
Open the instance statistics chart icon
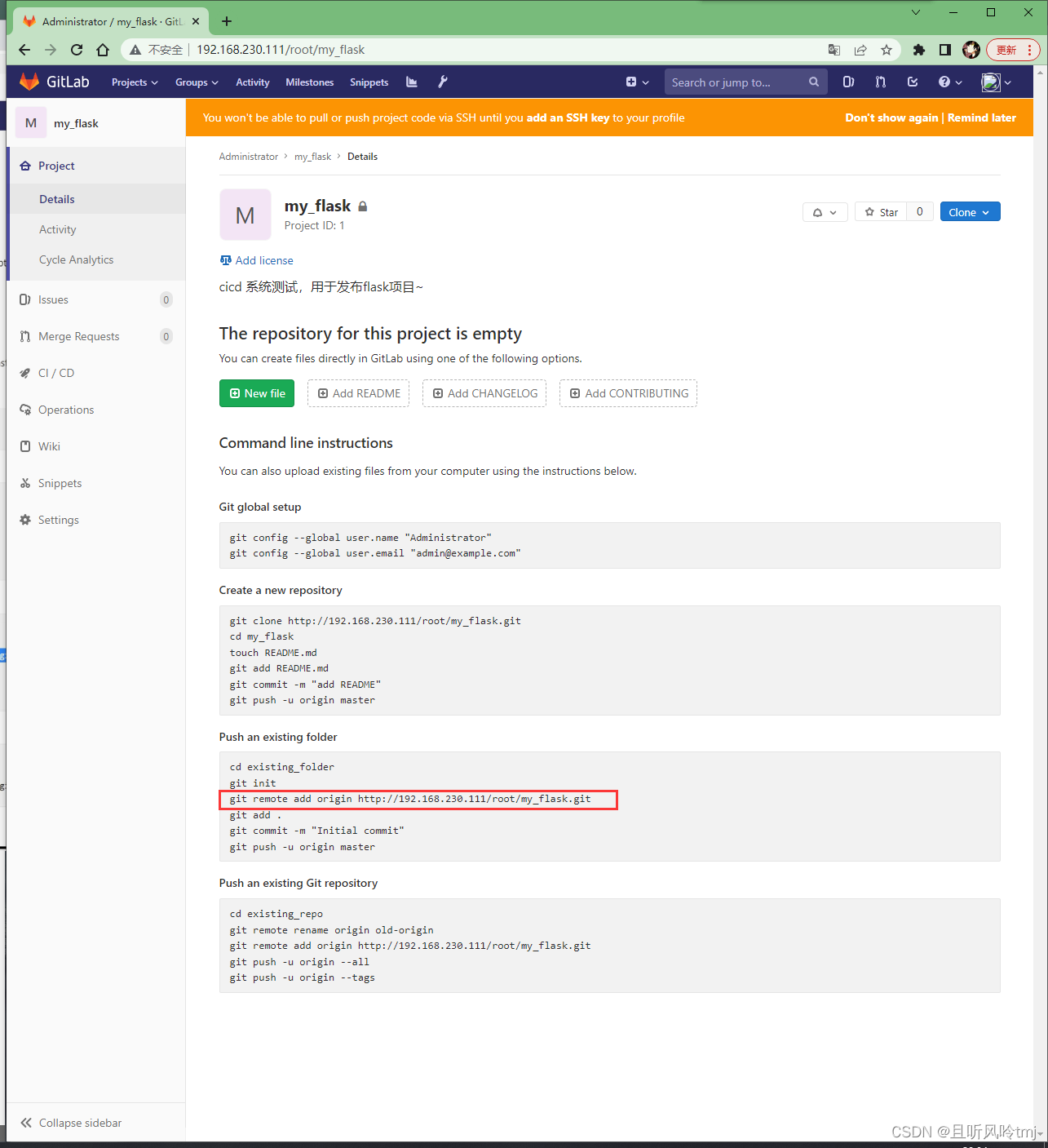(412, 82)
